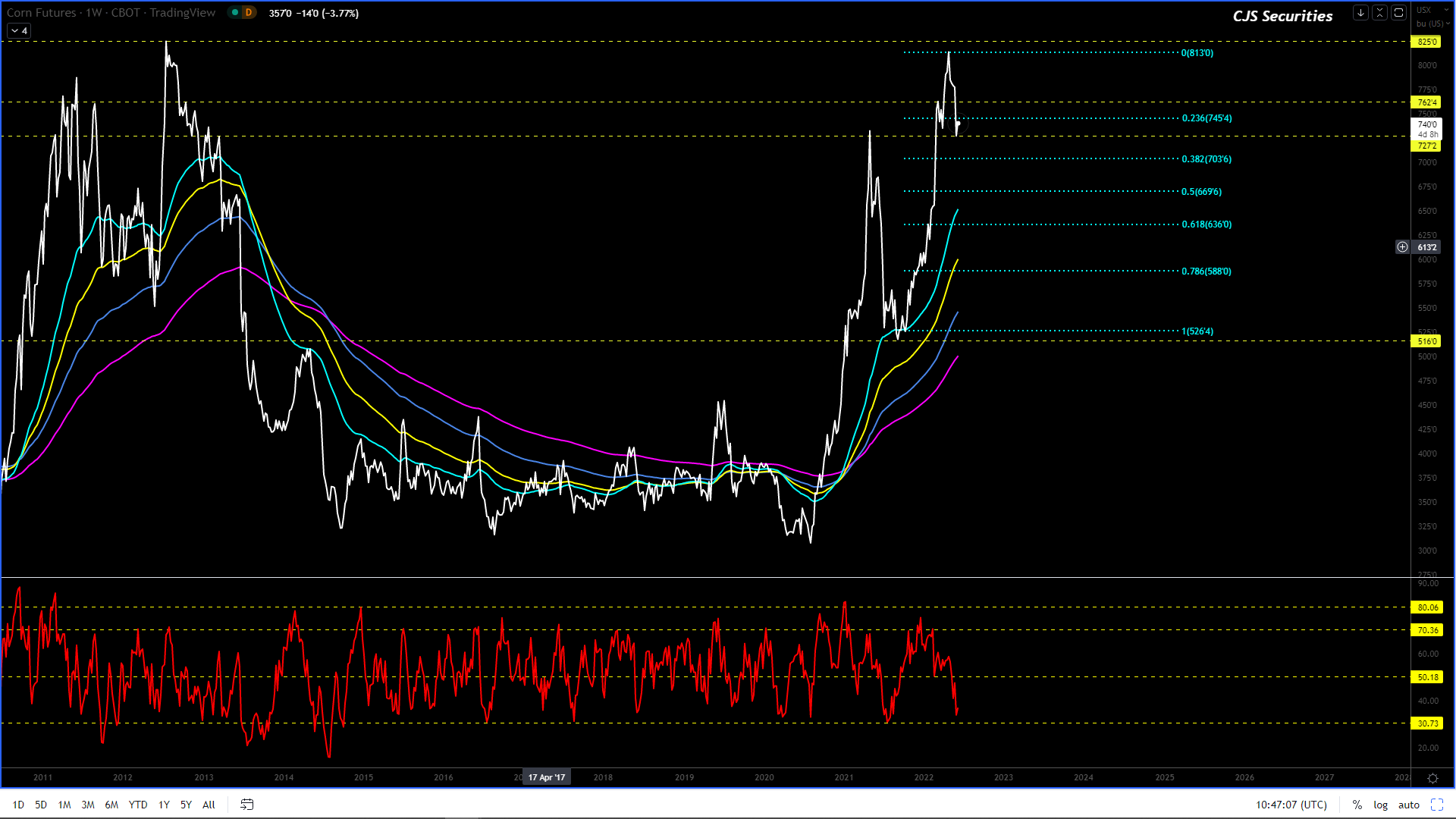The height and width of the screenshot is (819, 1456).
Task: Select the YTD time range
Action: pyautogui.click(x=138, y=805)
